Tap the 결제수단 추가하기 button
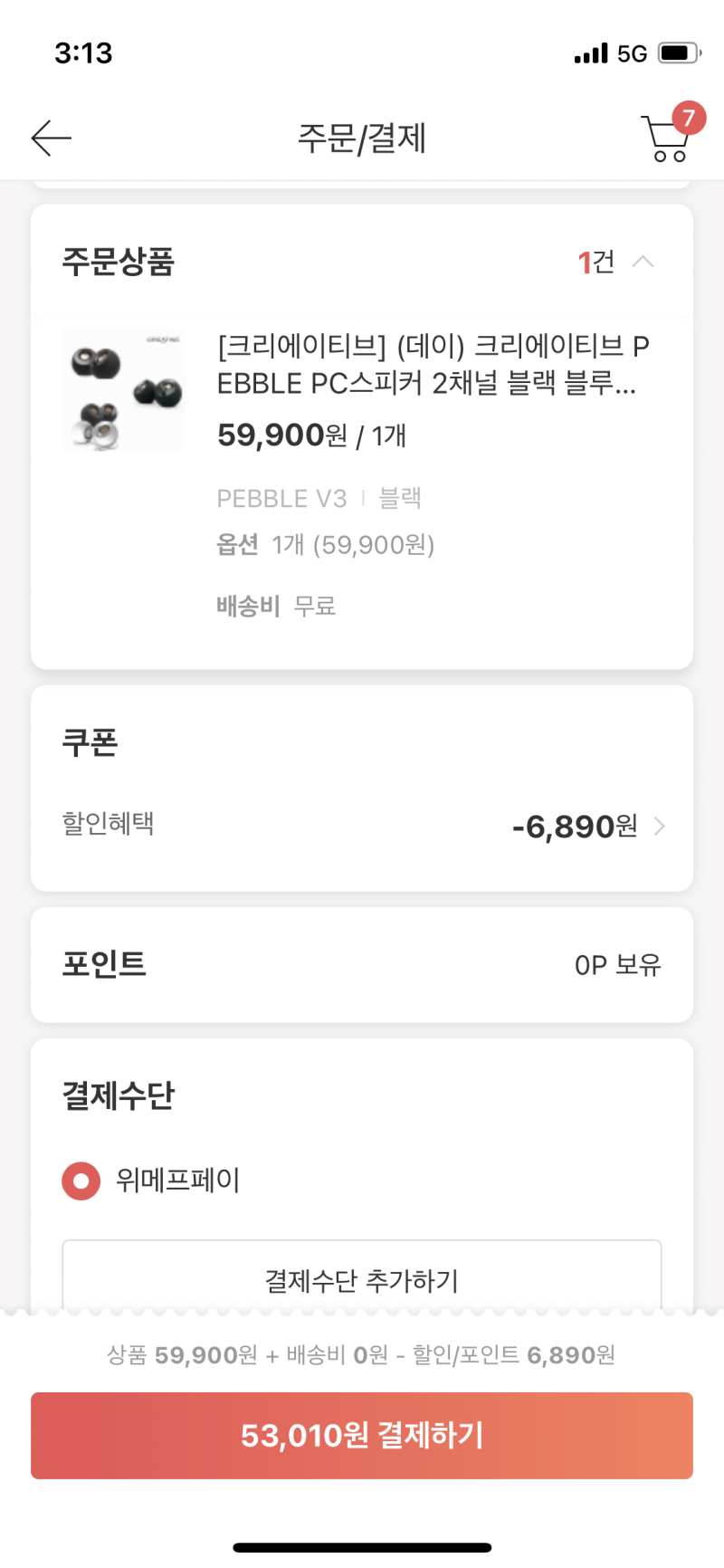Screen dimensions: 724x1568 [362, 1279]
